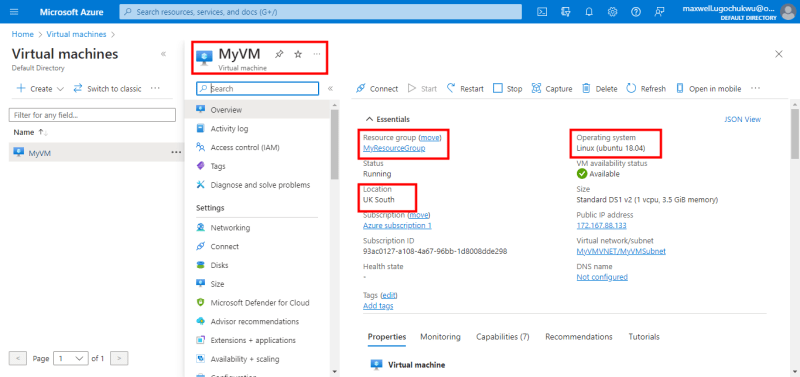The image size is (800, 377).
Task: Open portal settings gear
Action: [x=612, y=12]
